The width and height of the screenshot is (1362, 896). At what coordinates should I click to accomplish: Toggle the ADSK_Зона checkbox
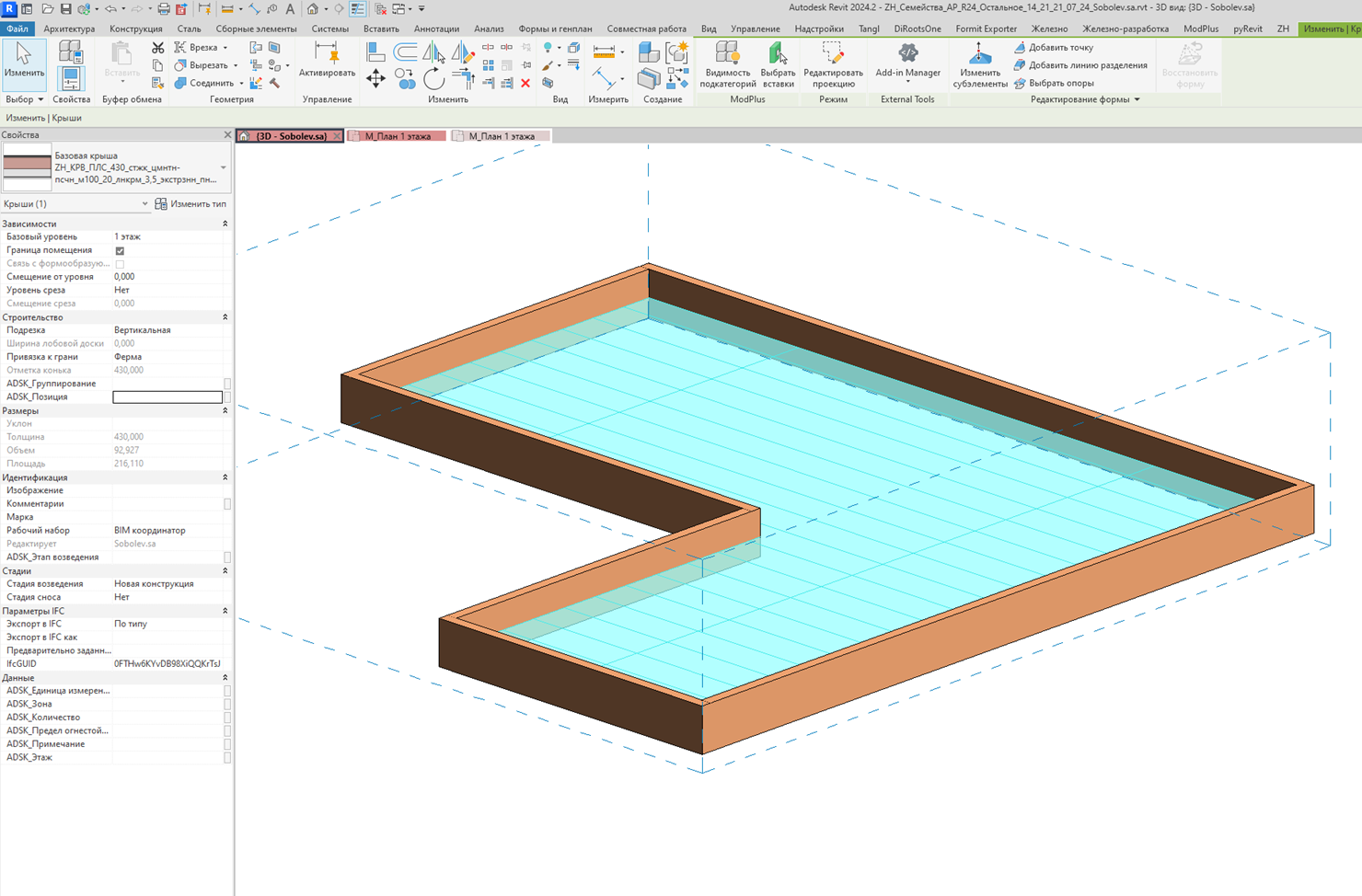point(227,704)
